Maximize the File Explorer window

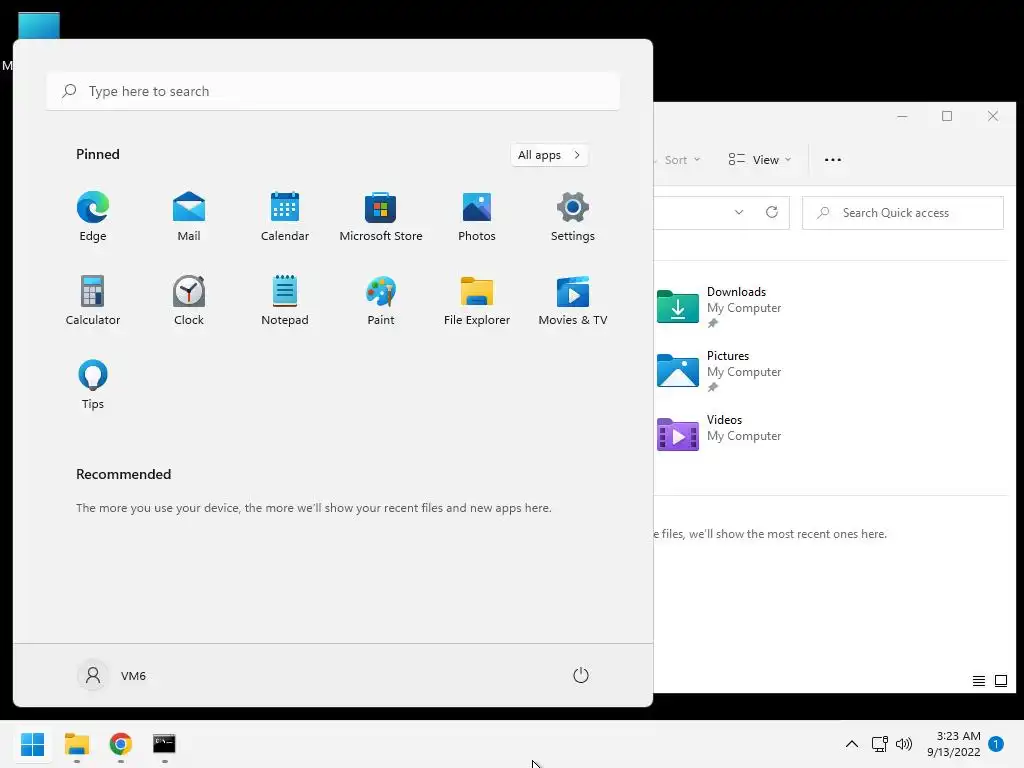click(x=947, y=116)
